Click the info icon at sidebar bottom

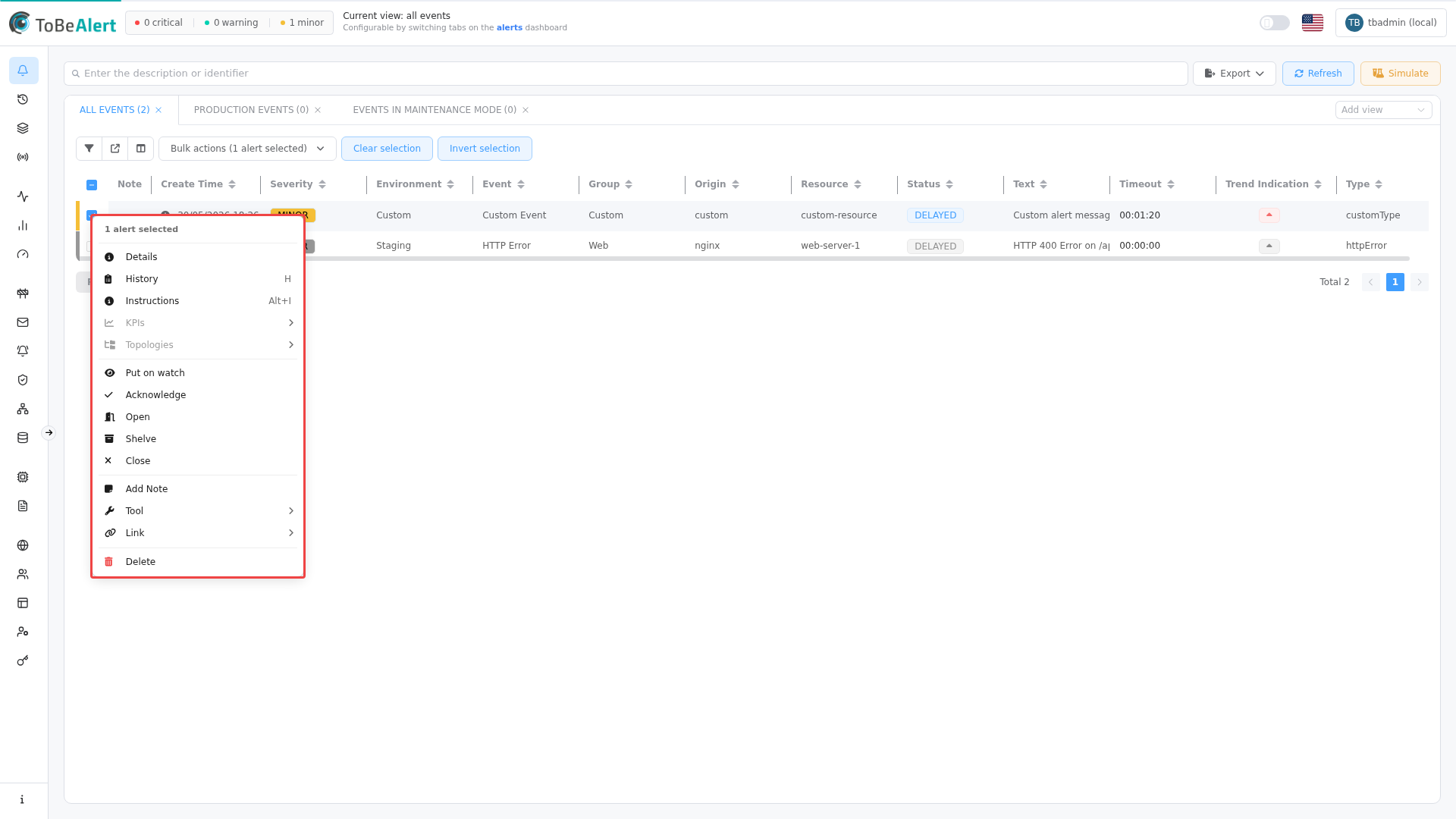(x=23, y=799)
